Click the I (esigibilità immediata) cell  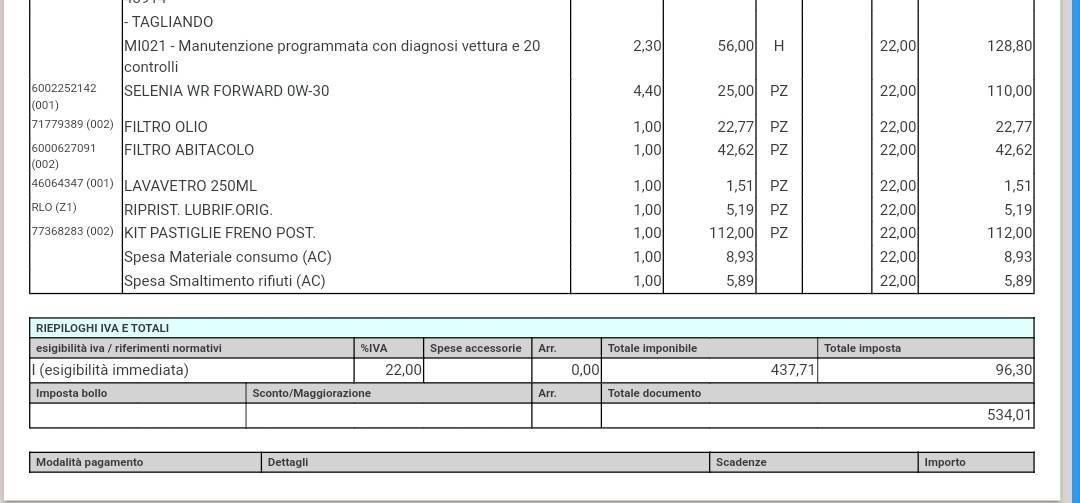(x=110, y=370)
